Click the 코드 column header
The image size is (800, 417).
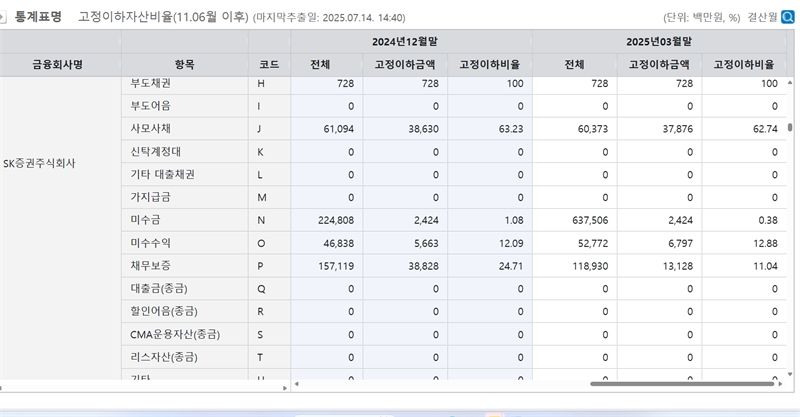(268, 64)
